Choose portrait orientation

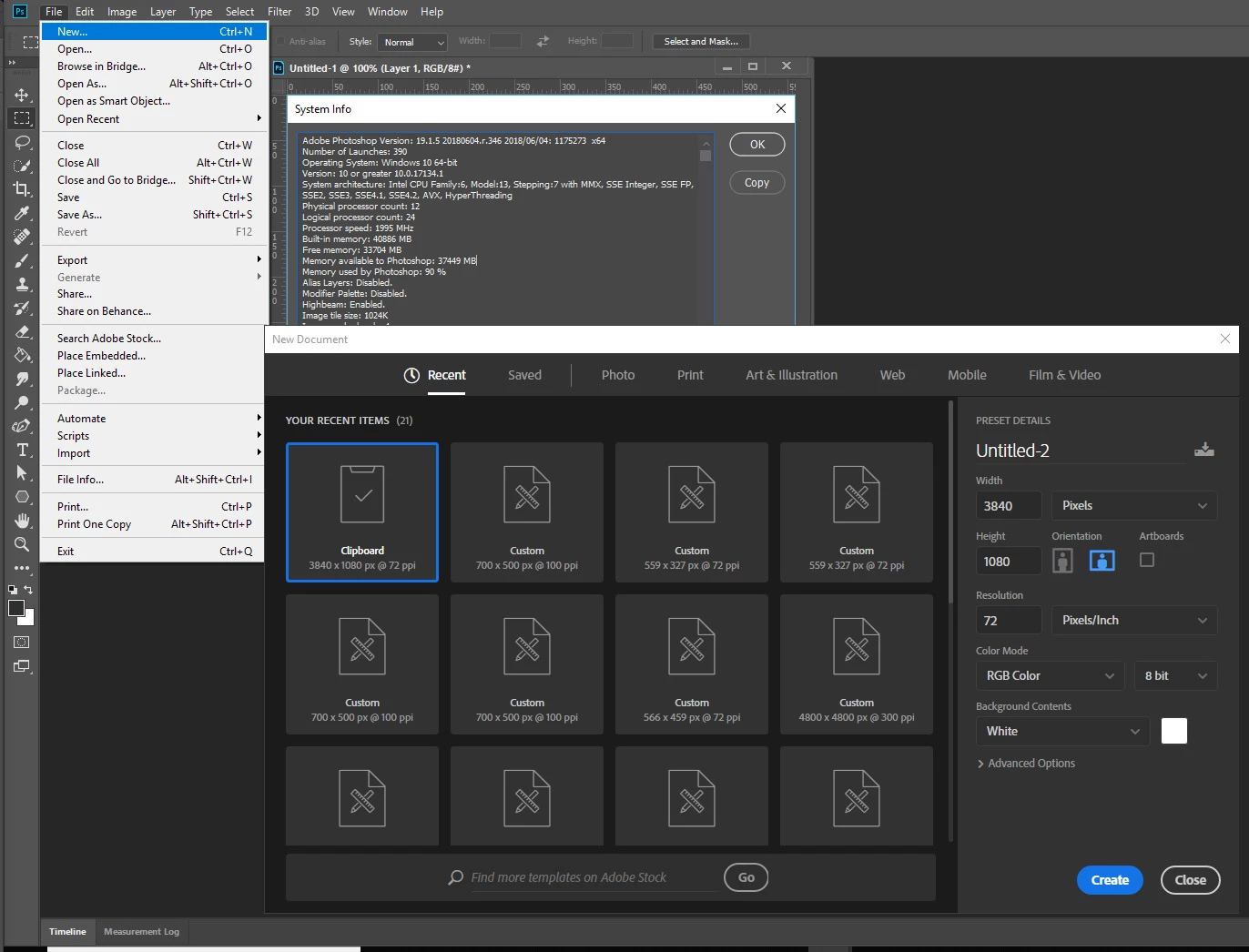[x=1062, y=561]
